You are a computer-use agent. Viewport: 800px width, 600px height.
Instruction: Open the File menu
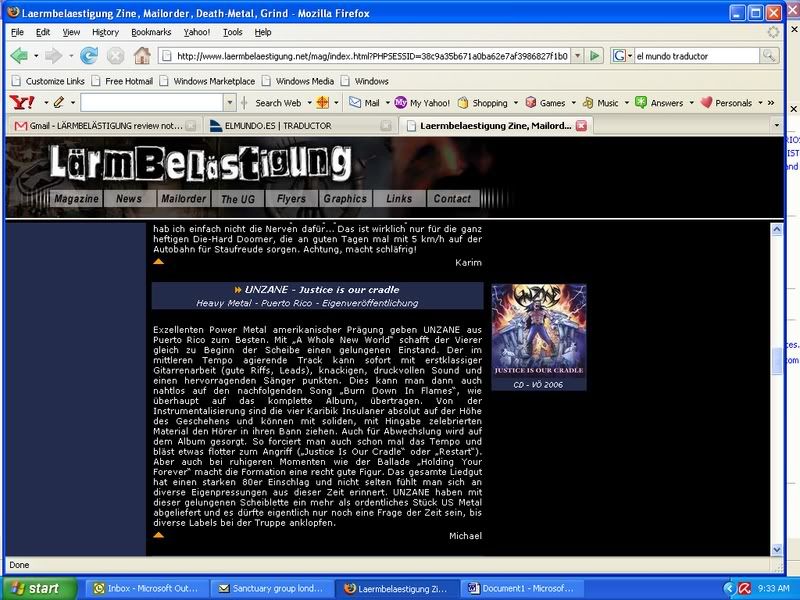(x=17, y=32)
